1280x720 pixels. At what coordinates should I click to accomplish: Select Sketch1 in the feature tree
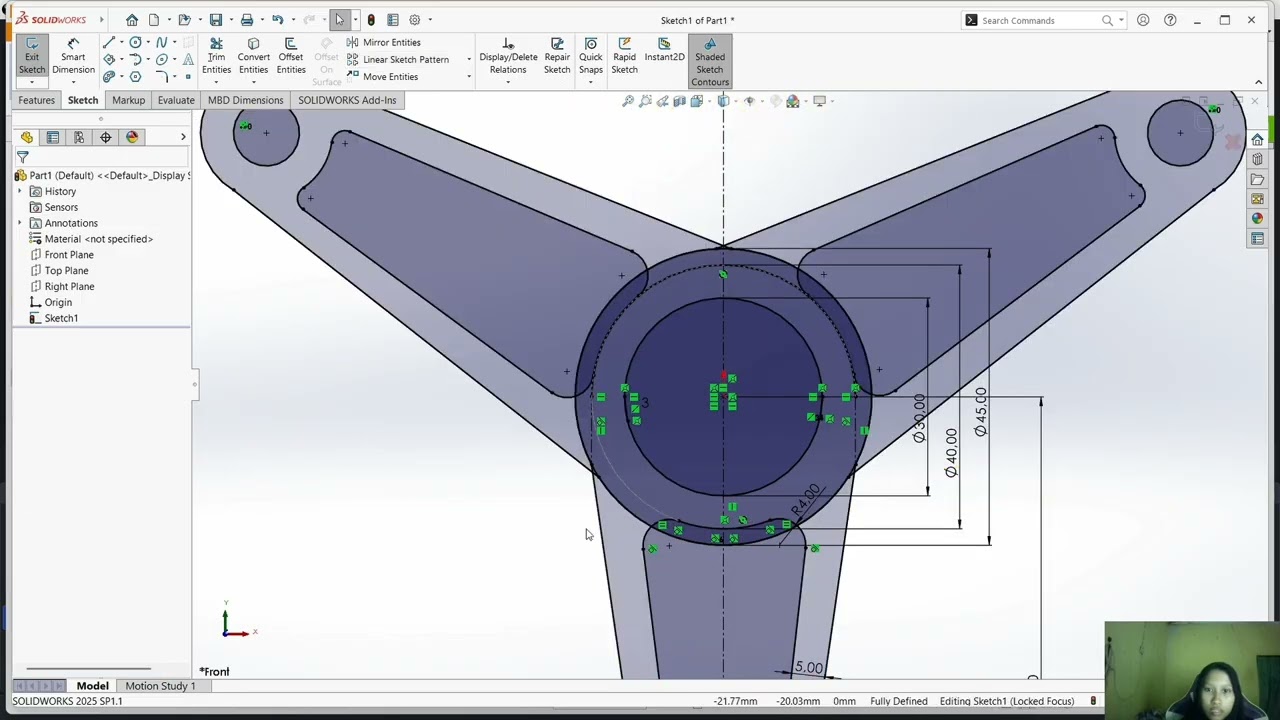point(61,318)
